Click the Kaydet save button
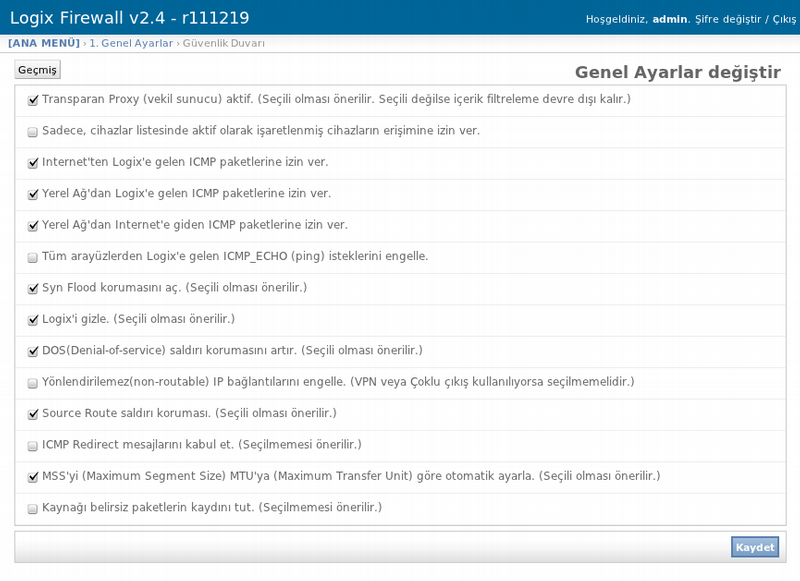800x581 pixels. pyautogui.click(x=755, y=547)
